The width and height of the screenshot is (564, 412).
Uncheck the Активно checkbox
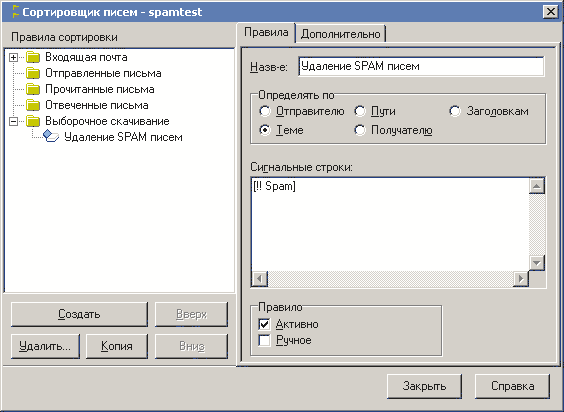point(264,324)
